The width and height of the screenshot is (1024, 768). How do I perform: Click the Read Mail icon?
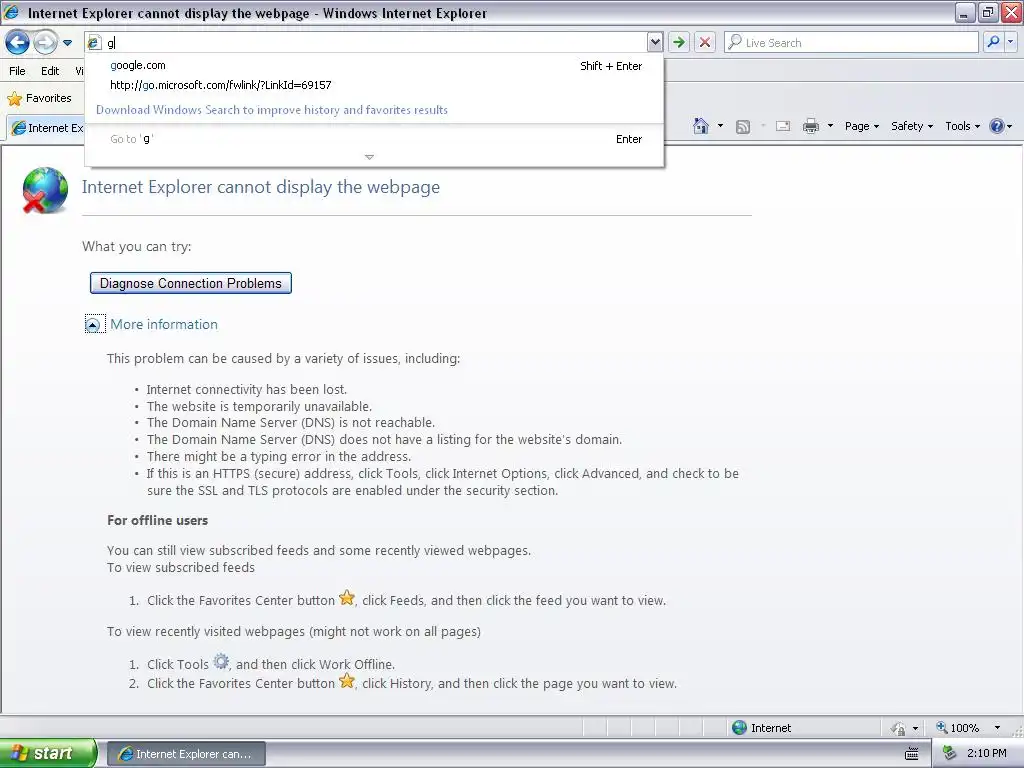tap(783, 127)
